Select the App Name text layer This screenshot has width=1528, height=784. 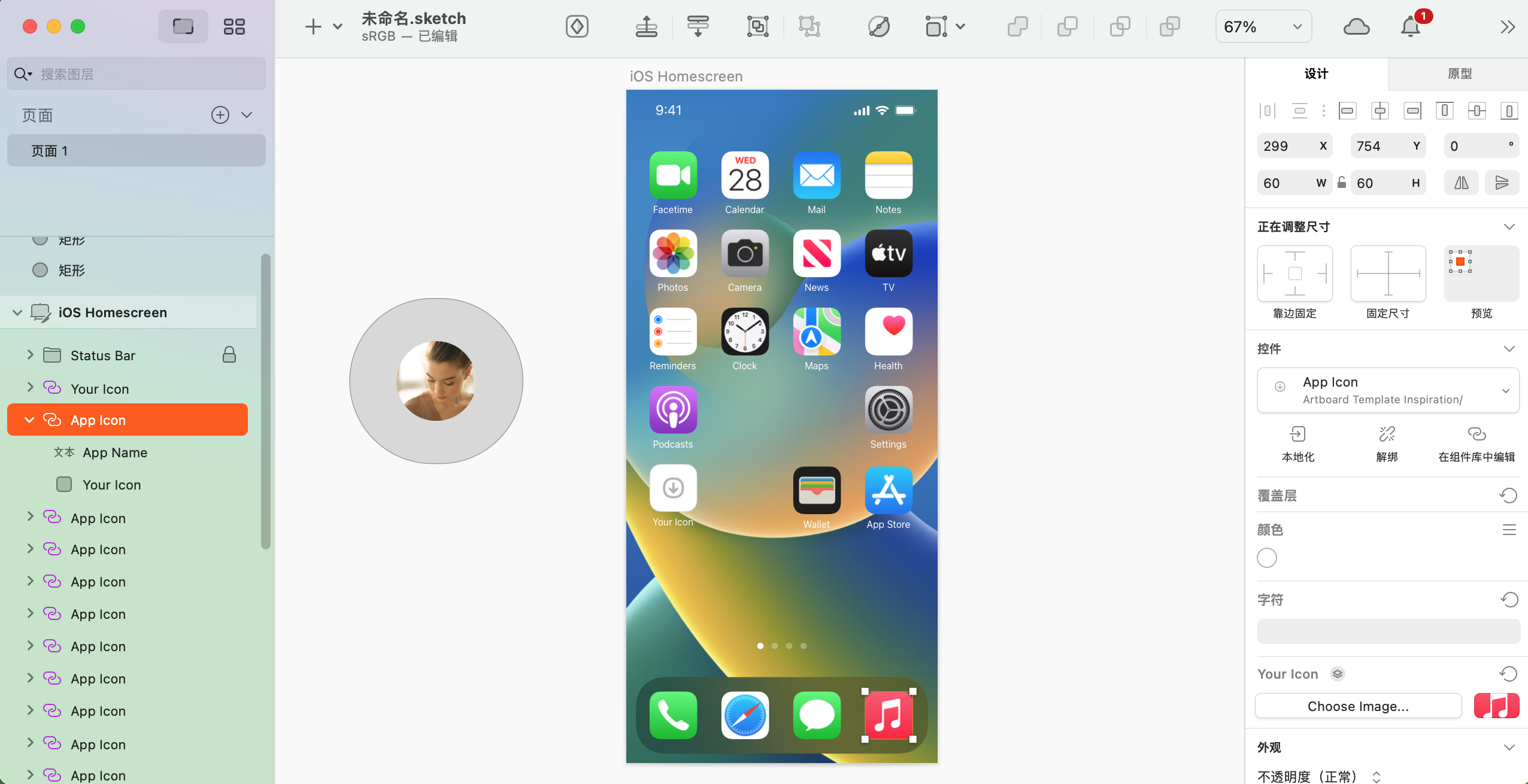click(115, 452)
